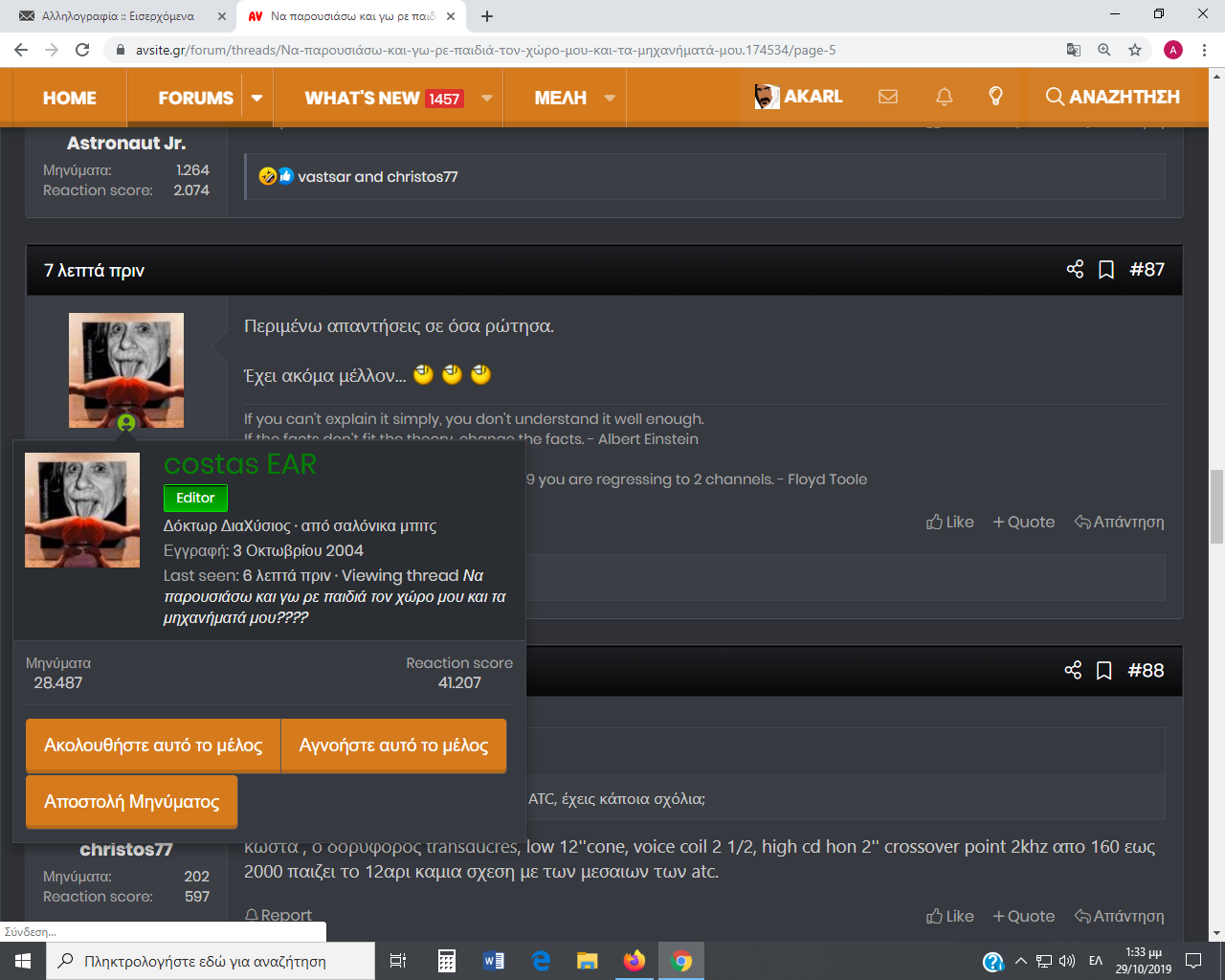This screenshot has height=980, width=1225.
Task: Open the alerts bell icon
Action: (x=944, y=97)
